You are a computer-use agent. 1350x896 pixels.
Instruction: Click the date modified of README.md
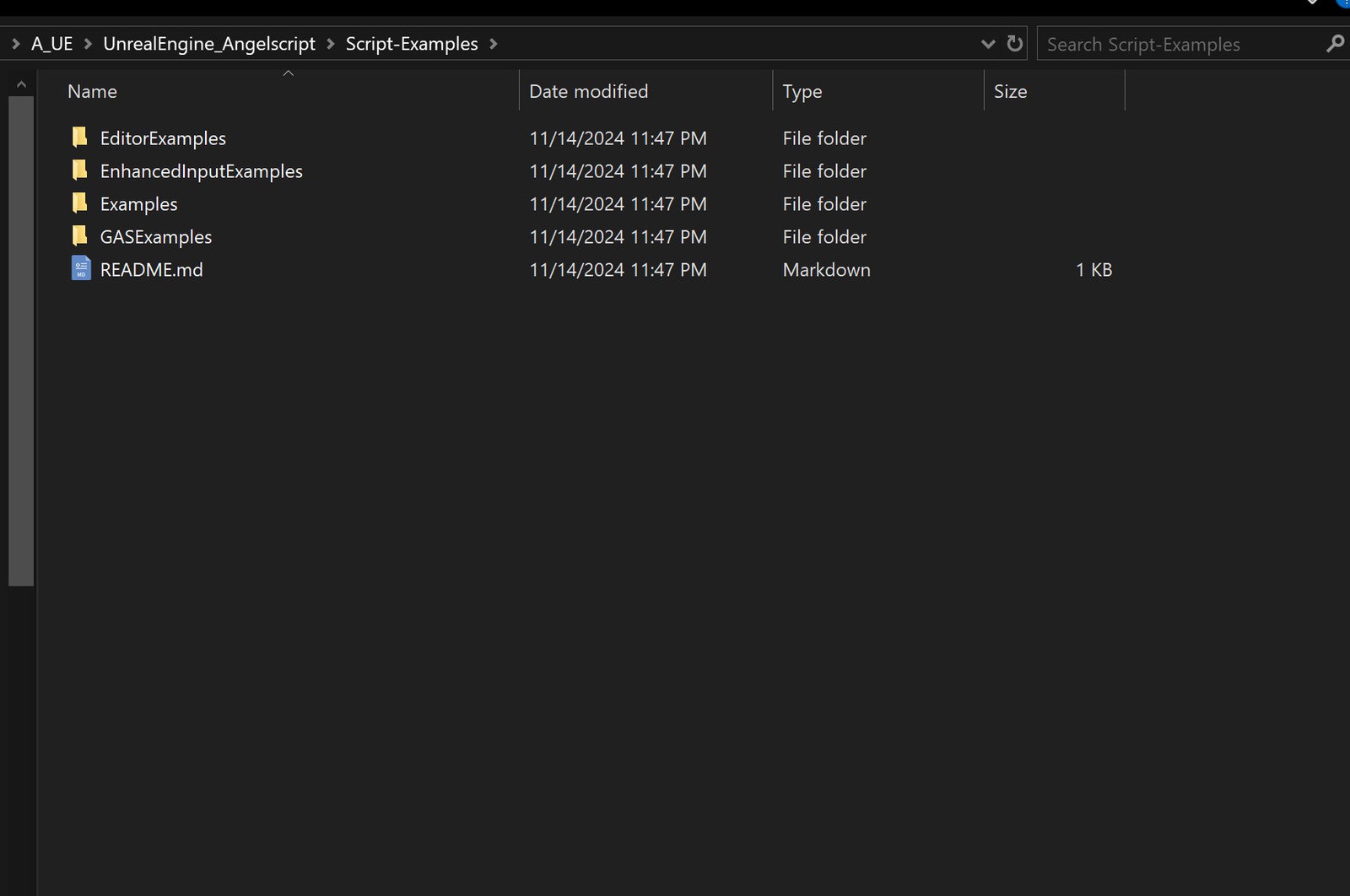(618, 270)
